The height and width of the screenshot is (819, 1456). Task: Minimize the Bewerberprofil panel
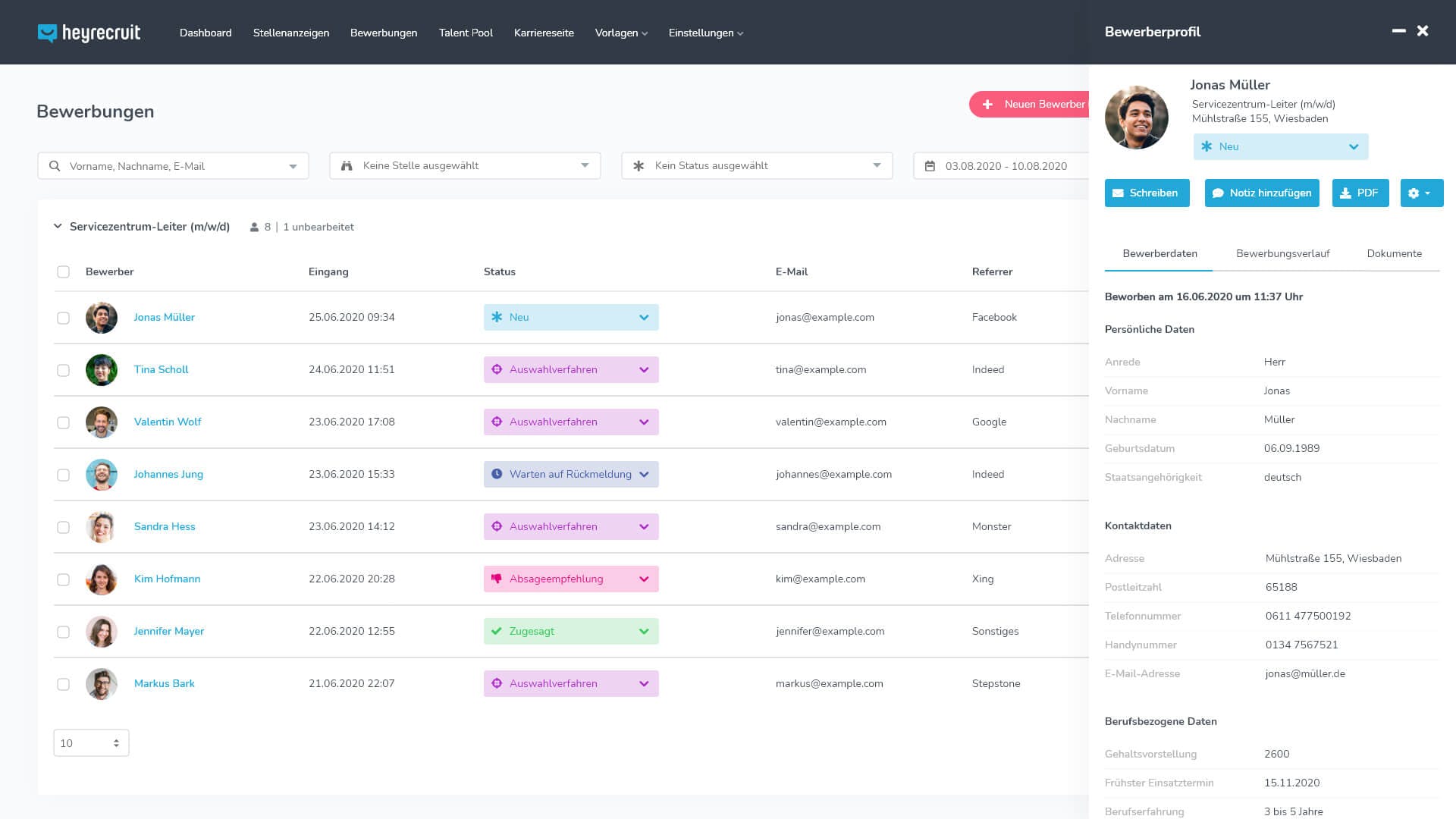pos(1398,31)
